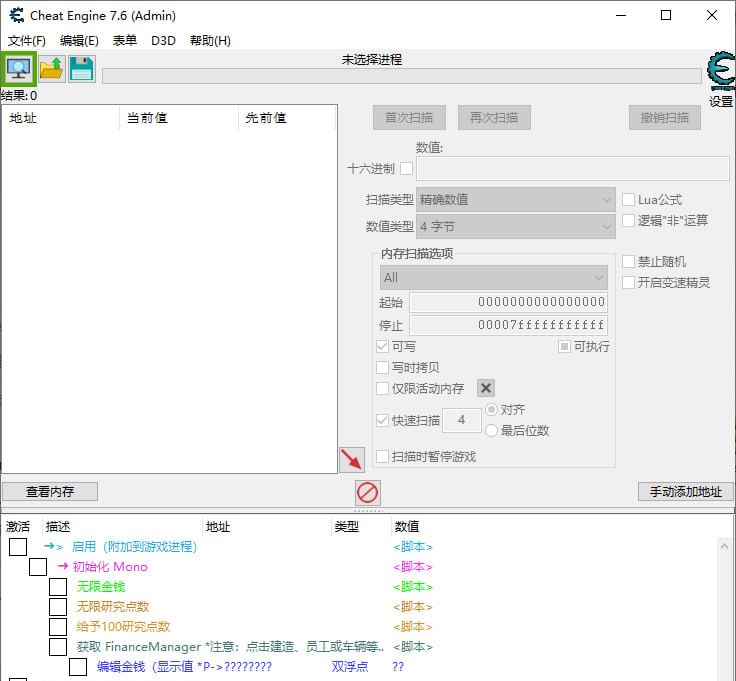Viewport: 736px width, 681px height.
Task: Activate the 获取 FinanceManager script checkbox
Action: pos(58,647)
